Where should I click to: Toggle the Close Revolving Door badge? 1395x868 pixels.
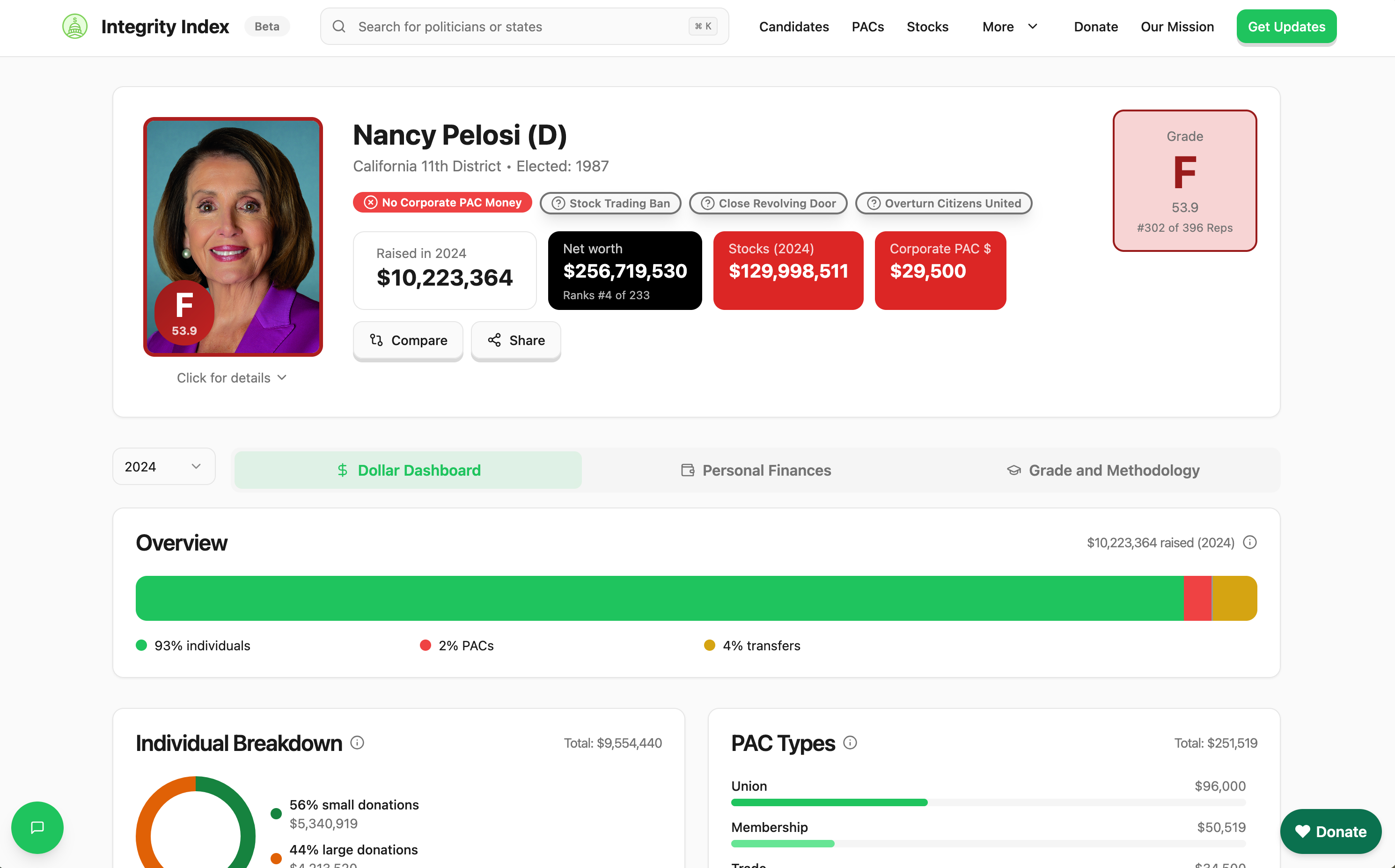pyautogui.click(x=768, y=203)
